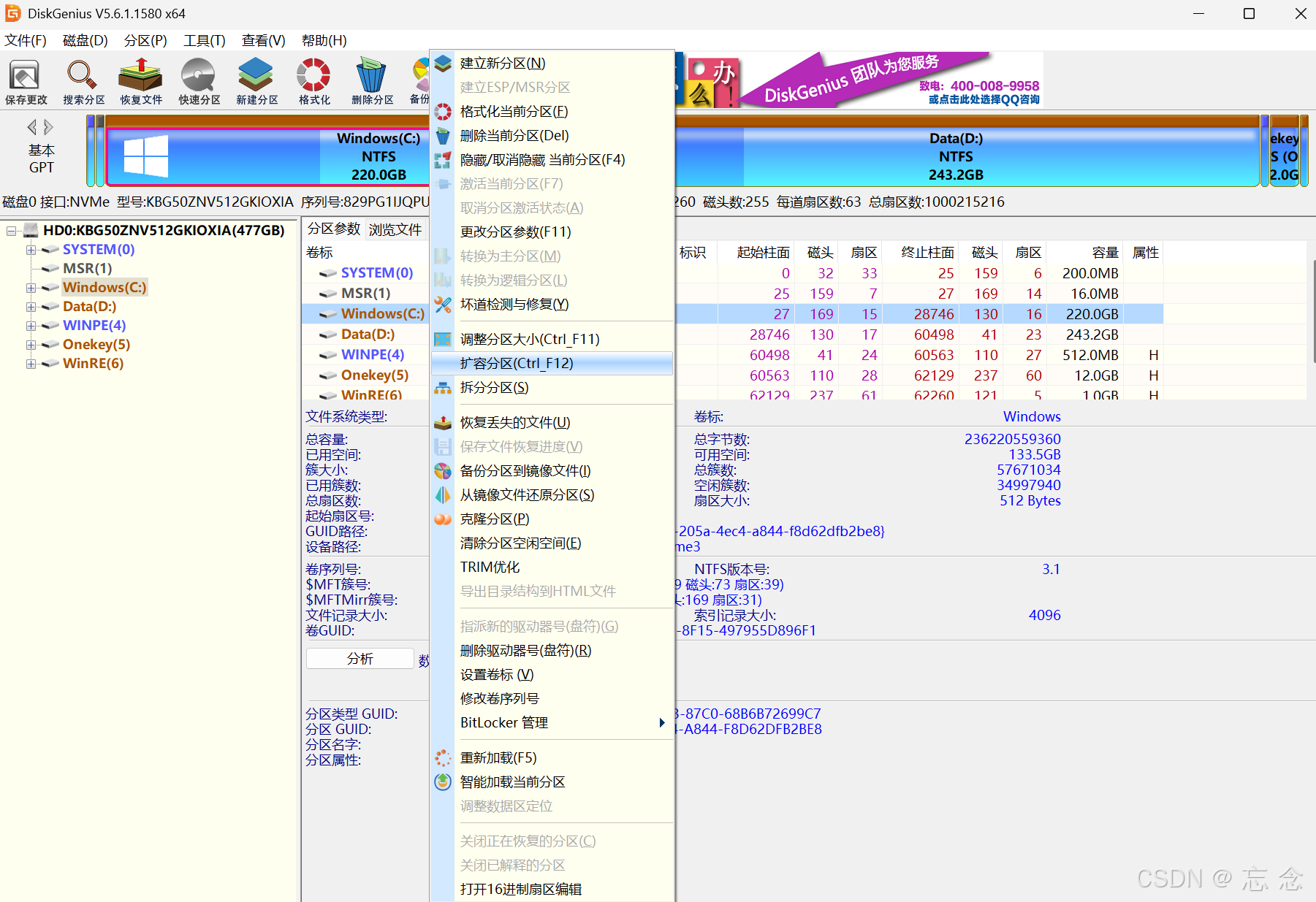Click the 坏道检测与修复 tools icon

click(443, 305)
